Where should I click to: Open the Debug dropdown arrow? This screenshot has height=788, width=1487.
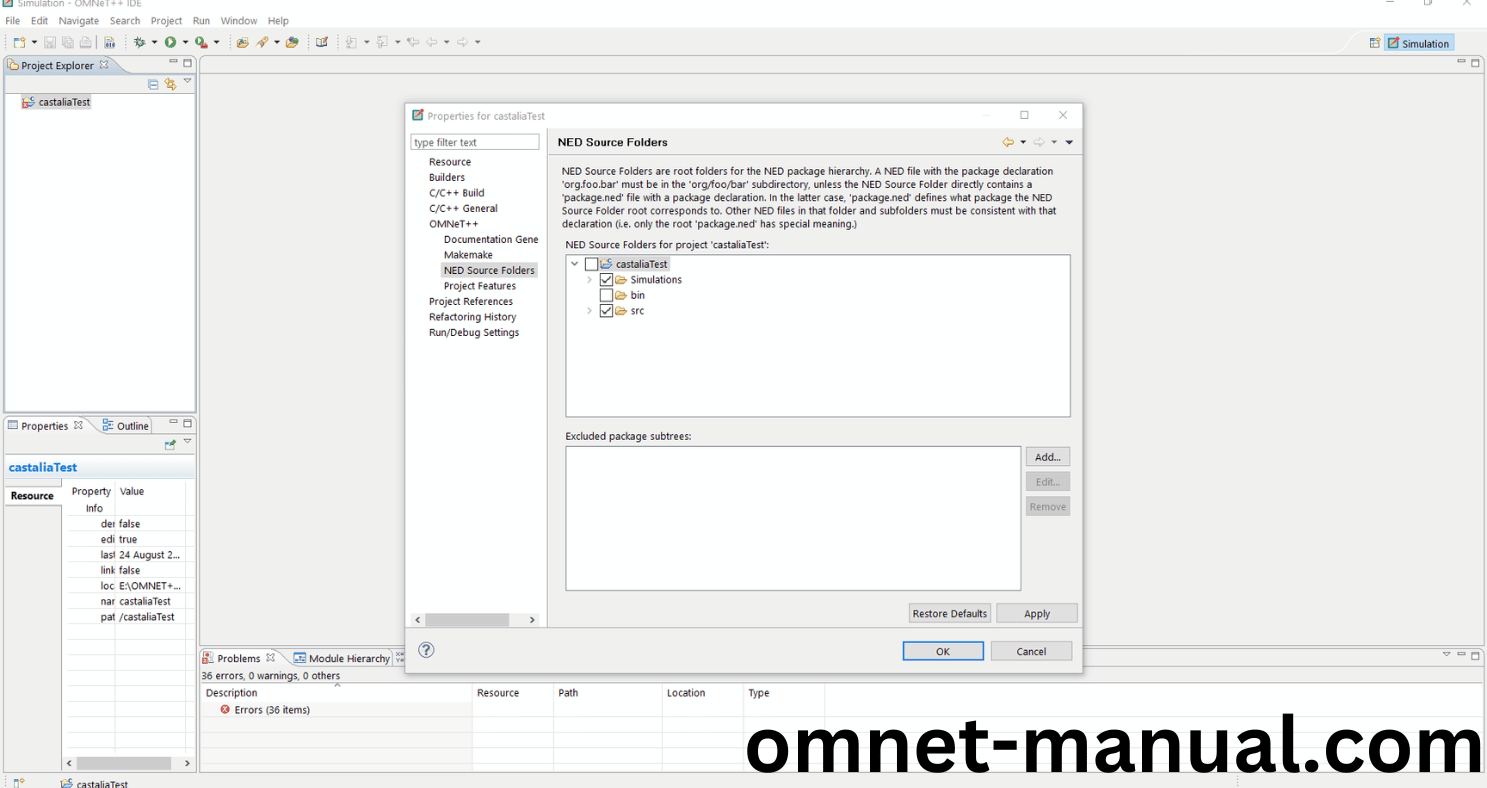point(154,42)
